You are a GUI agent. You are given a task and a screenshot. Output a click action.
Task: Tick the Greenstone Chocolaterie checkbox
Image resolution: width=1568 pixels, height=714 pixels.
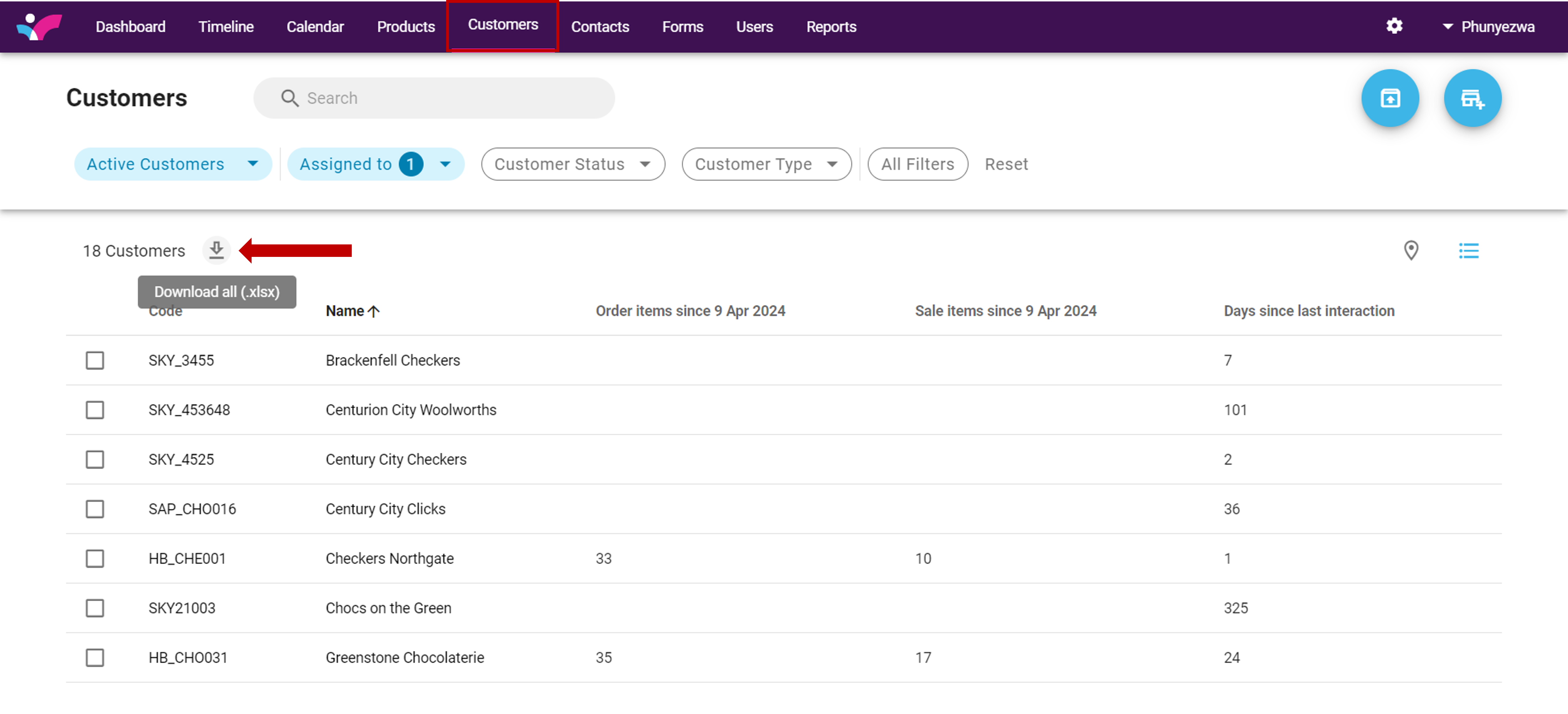(95, 657)
